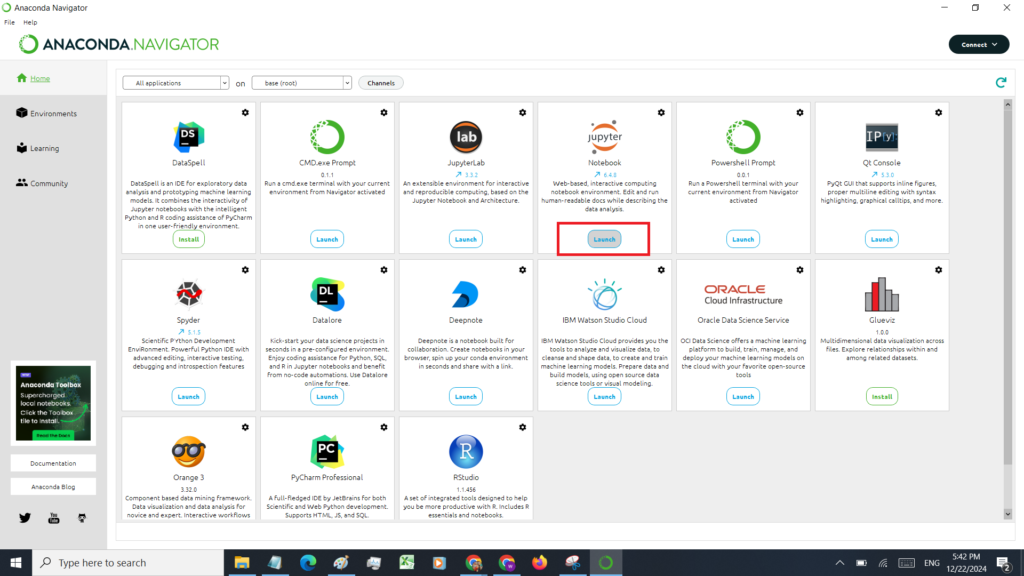Image resolution: width=1024 pixels, height=576 pixels.
Task: Open the Help menu
Action: [30, 22]
